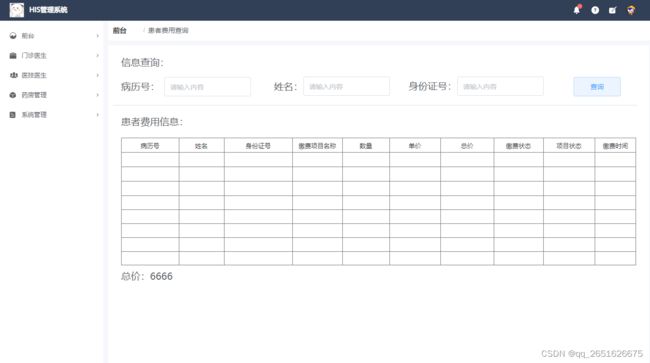The image size is (650, 363).
Task: Click the 前台 breadcrumb link
Action: tap(120, 30)
